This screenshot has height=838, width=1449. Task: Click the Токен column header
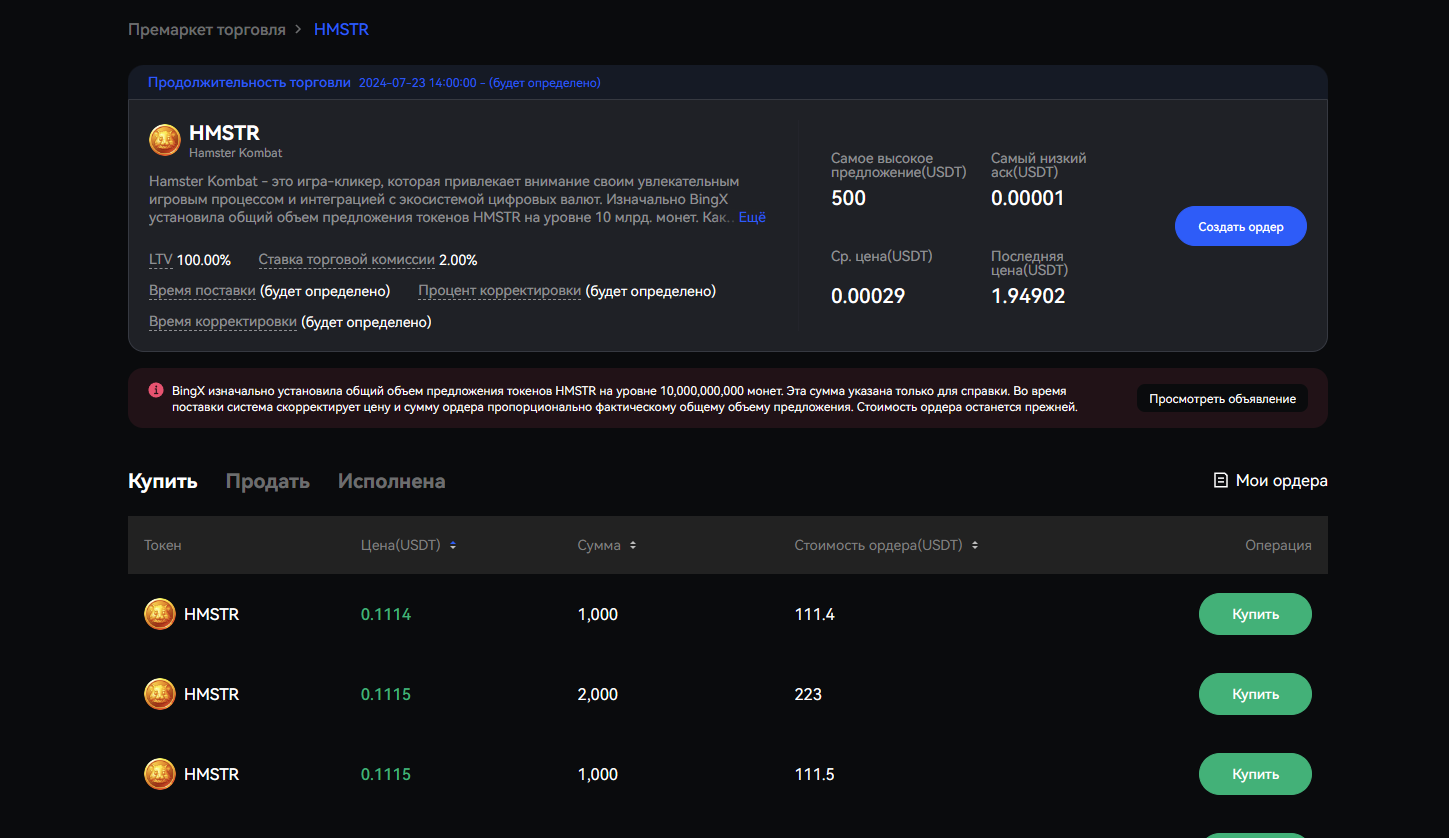163,545
